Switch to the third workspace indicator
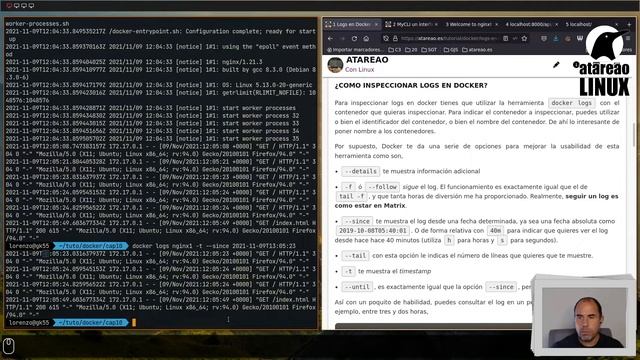Viewport: 640px width, 360px height. click(24, 5)
